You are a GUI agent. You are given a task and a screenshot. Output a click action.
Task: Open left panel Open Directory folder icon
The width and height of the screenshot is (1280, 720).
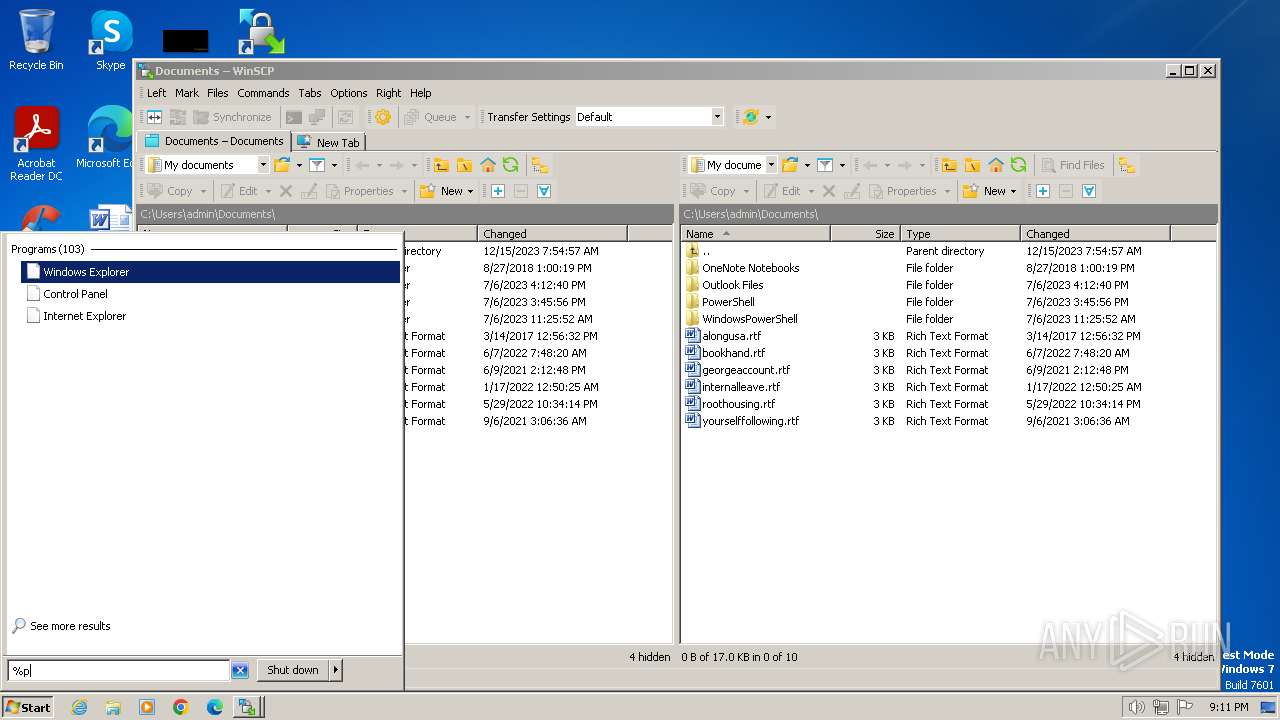coord(282,165)
